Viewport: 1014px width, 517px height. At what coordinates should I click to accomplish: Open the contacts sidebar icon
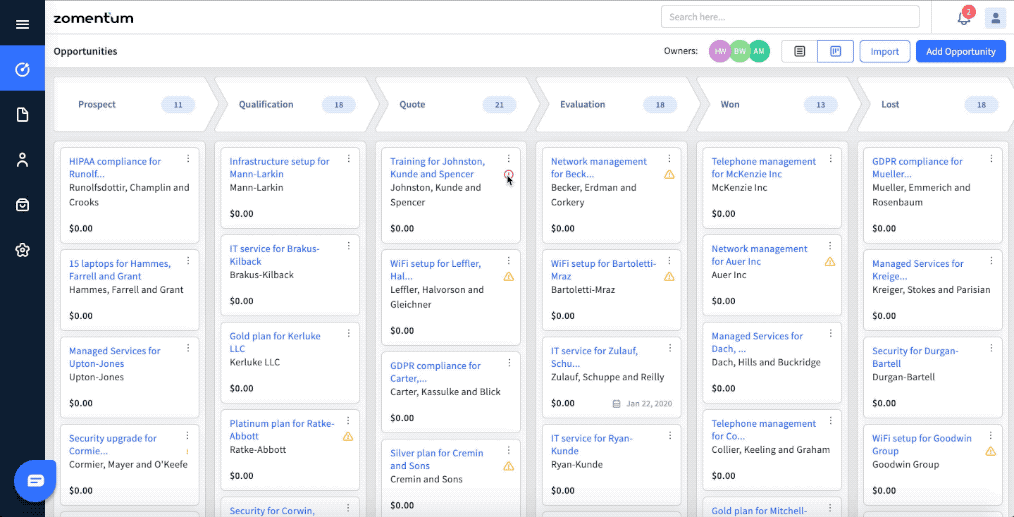(x=22, y=160)
